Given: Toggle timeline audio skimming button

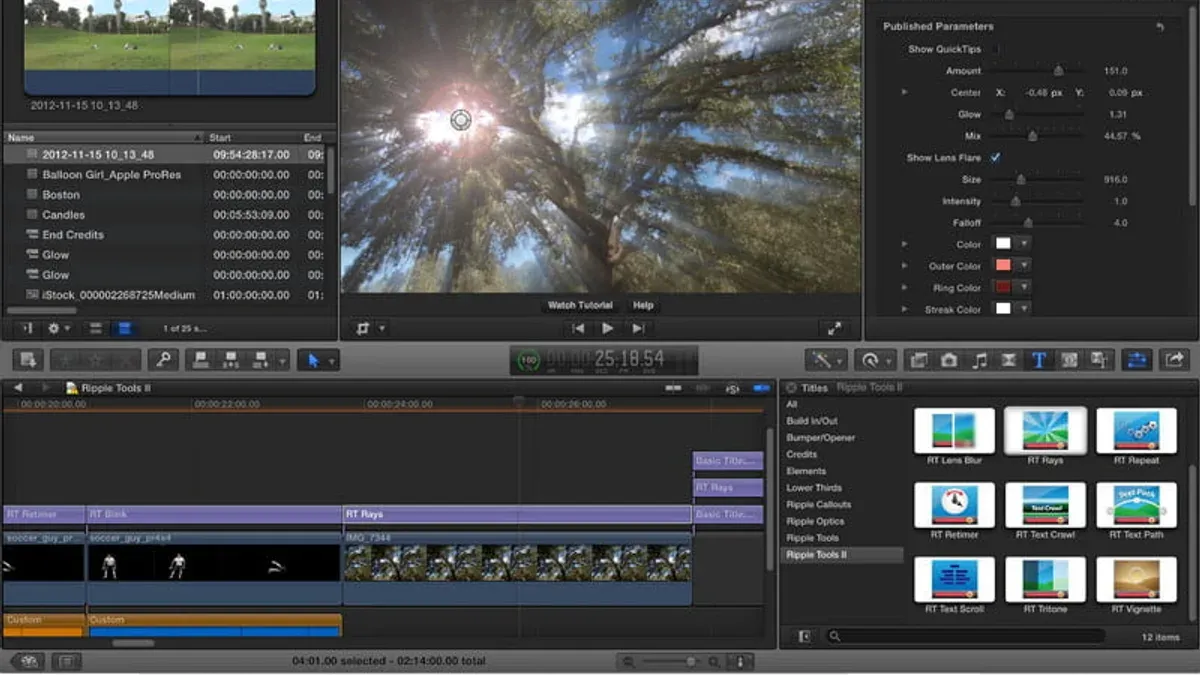Looking at the screenshot, I should point(703,388).
